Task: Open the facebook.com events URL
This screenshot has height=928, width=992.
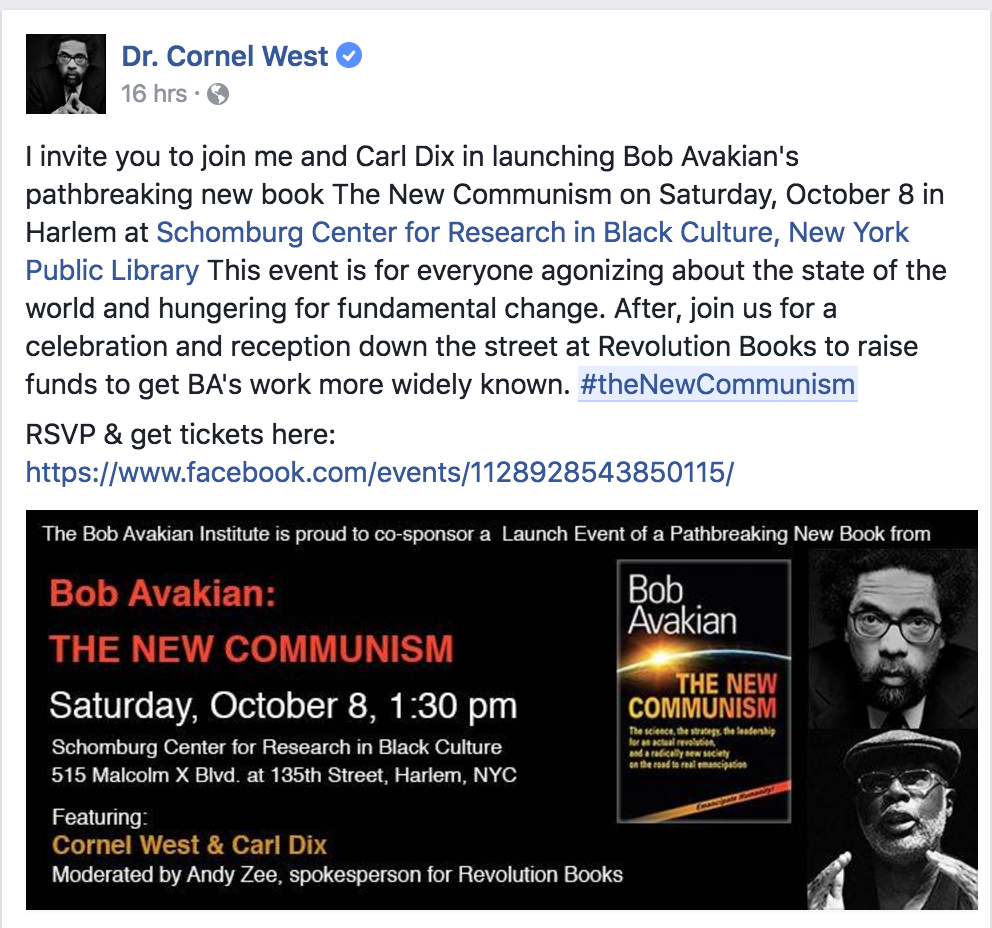Action: [380, 472]
